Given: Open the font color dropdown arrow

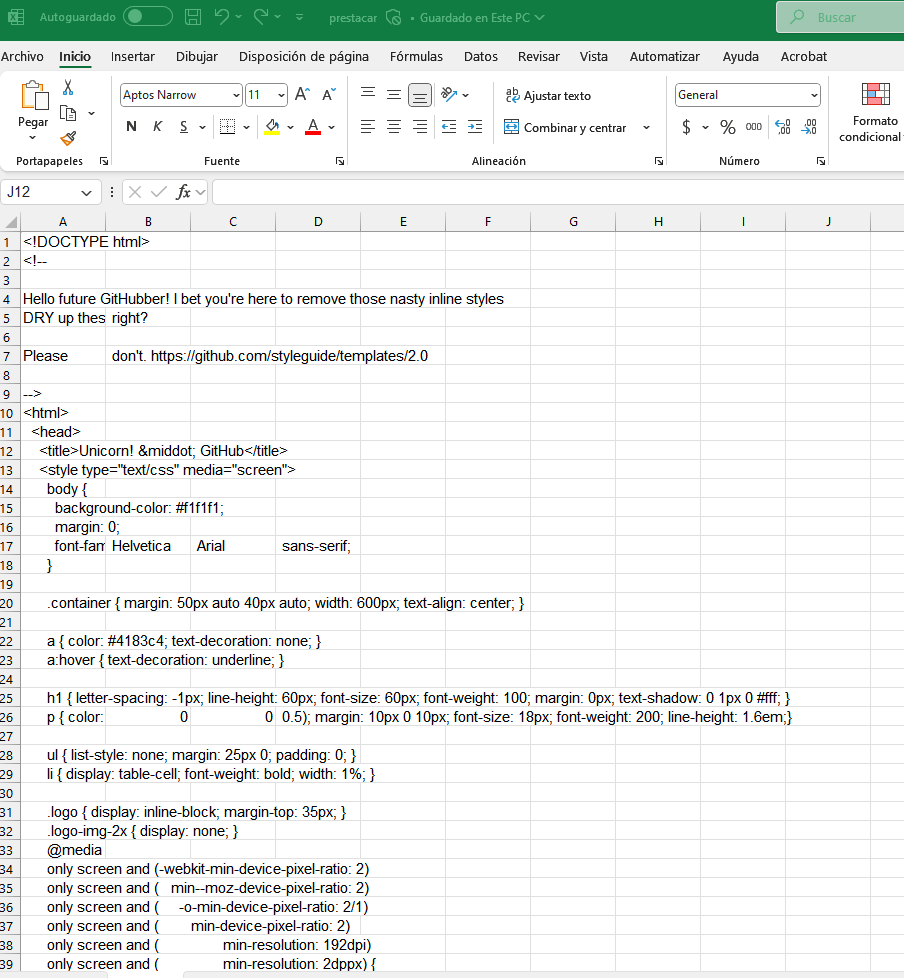Looking at the screenshot, I should 332,128.
